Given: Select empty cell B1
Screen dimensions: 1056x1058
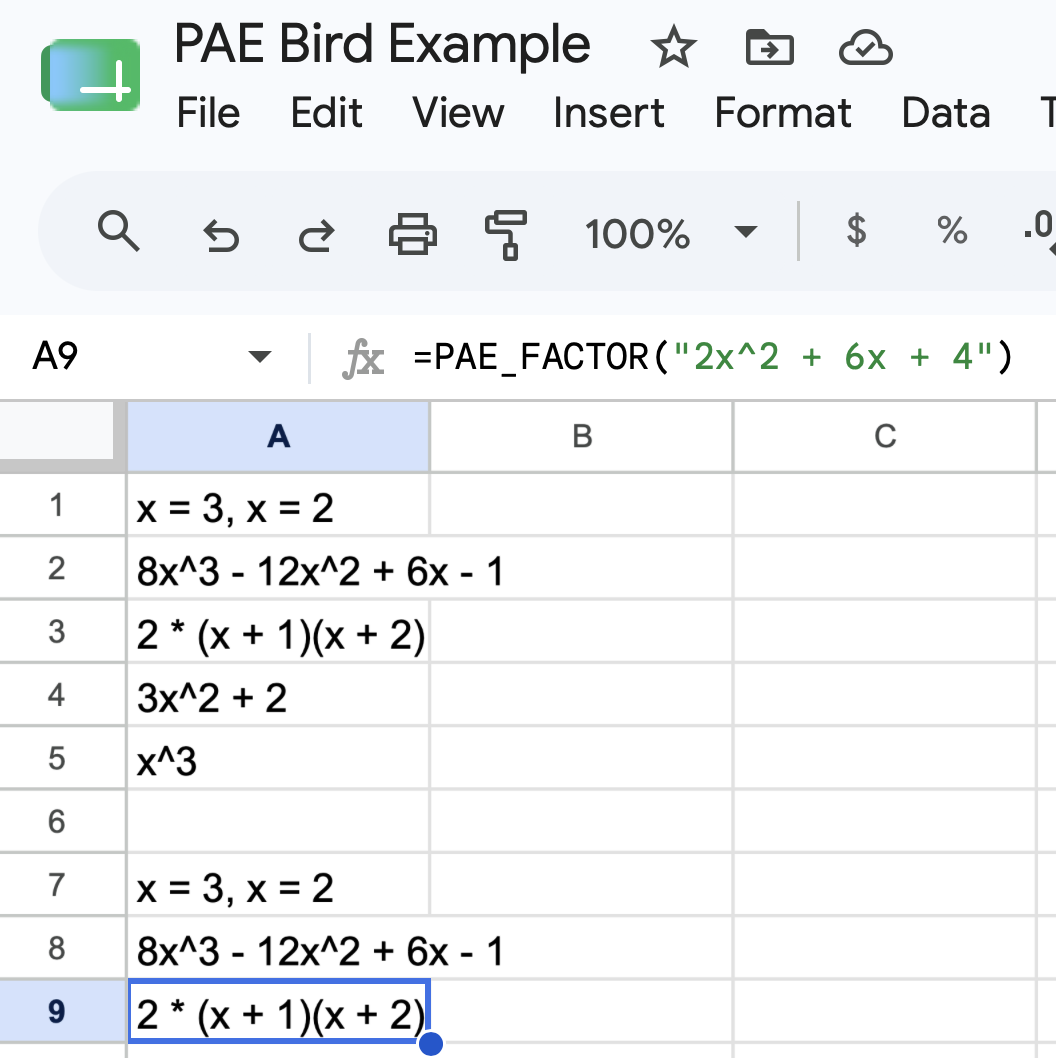Looking at the screenshot, I should click(x=582, y=505).
